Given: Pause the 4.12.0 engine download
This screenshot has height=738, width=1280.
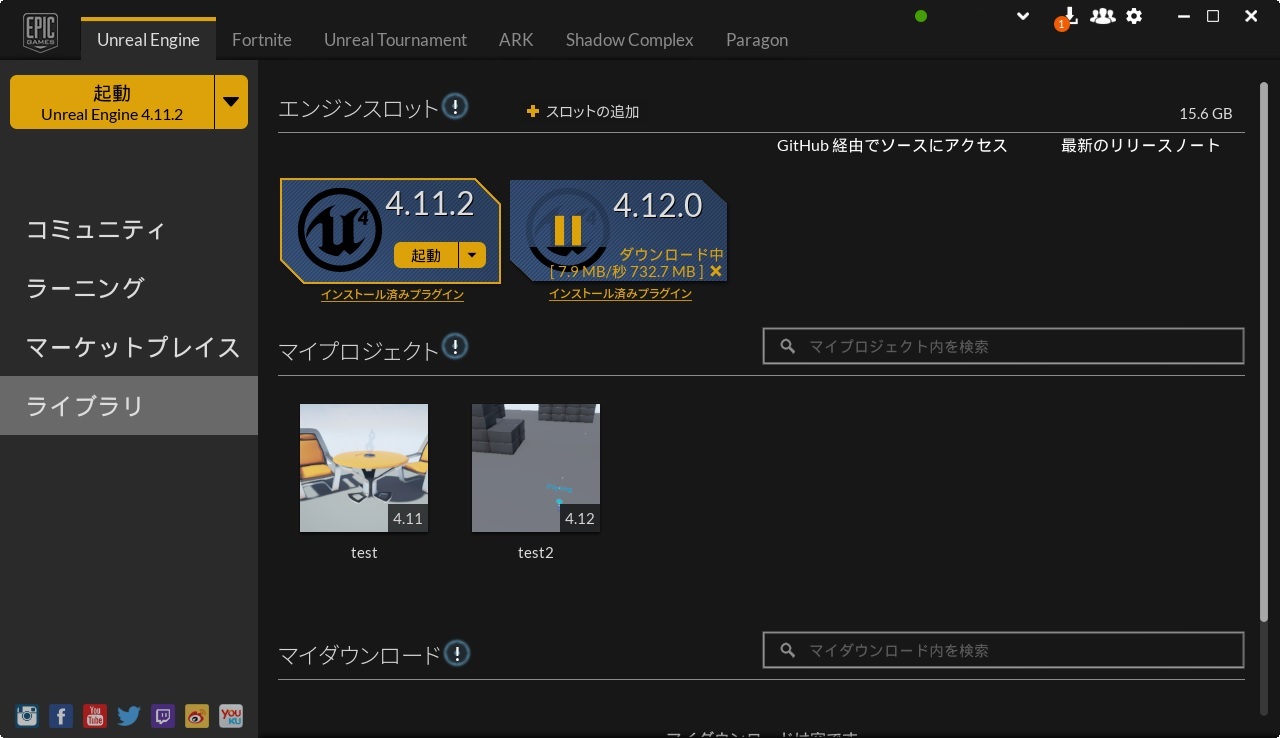Looking at the screenshot, I should point(567,229).
